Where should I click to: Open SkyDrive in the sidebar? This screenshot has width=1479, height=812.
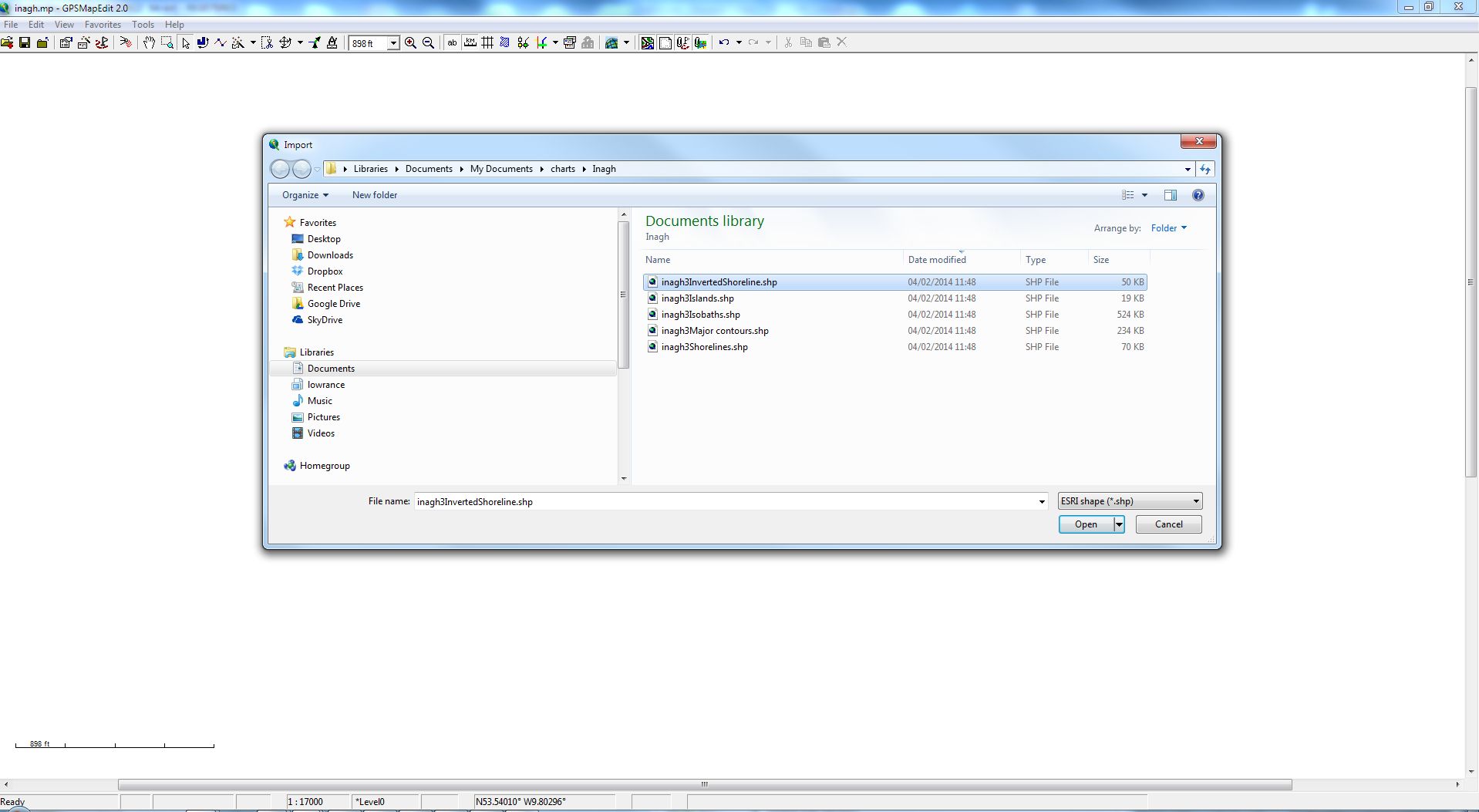(325, 320)
